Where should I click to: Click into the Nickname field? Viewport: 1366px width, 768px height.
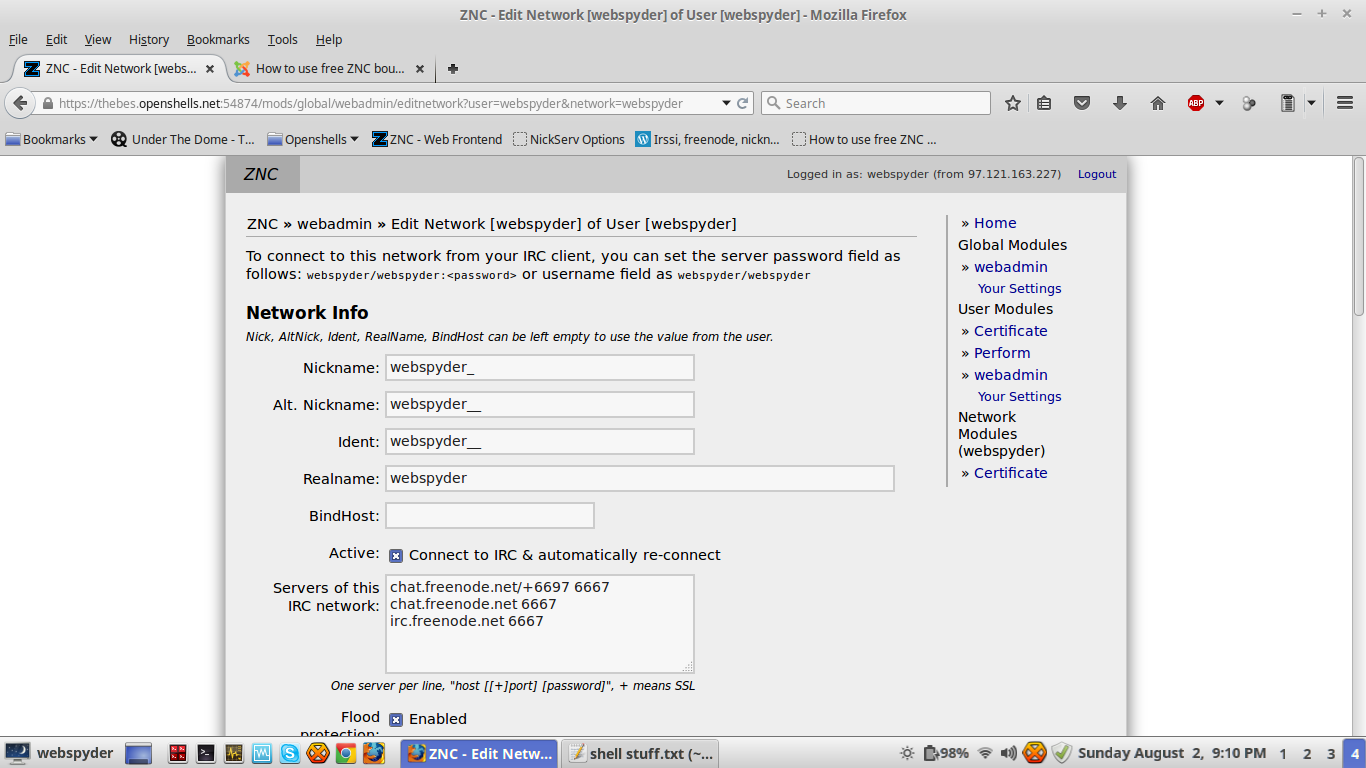(540, 367)
